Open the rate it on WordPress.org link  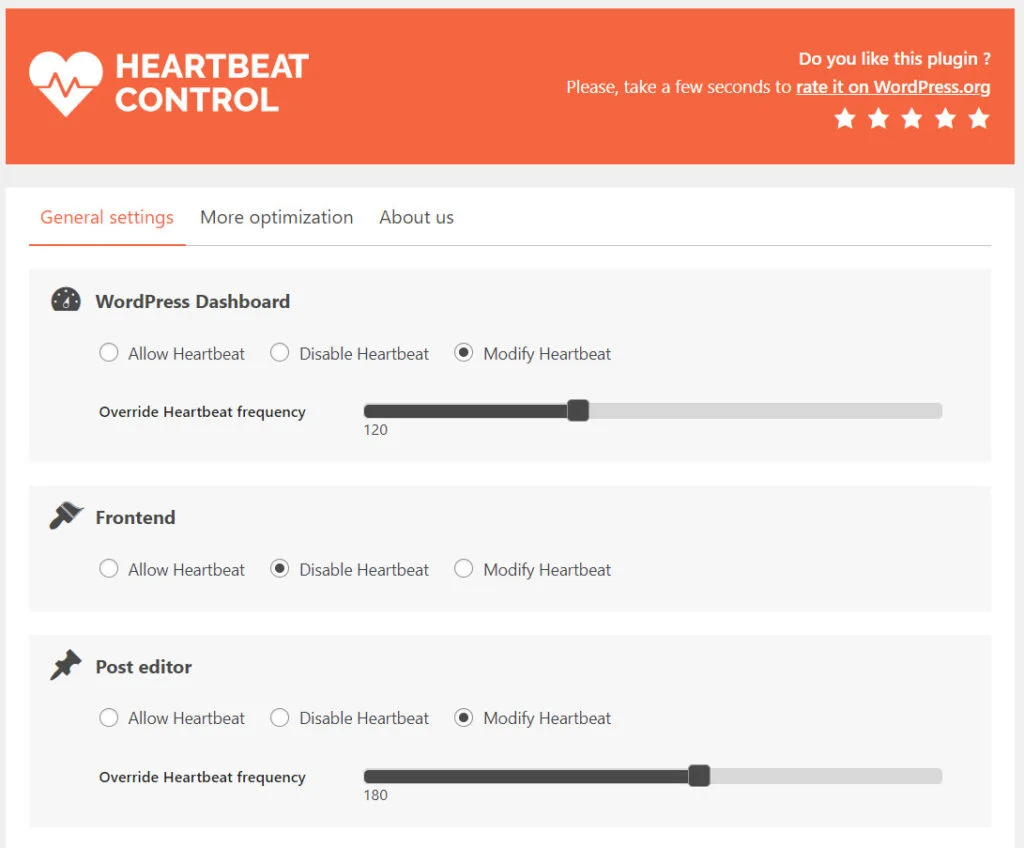point(892,87)
